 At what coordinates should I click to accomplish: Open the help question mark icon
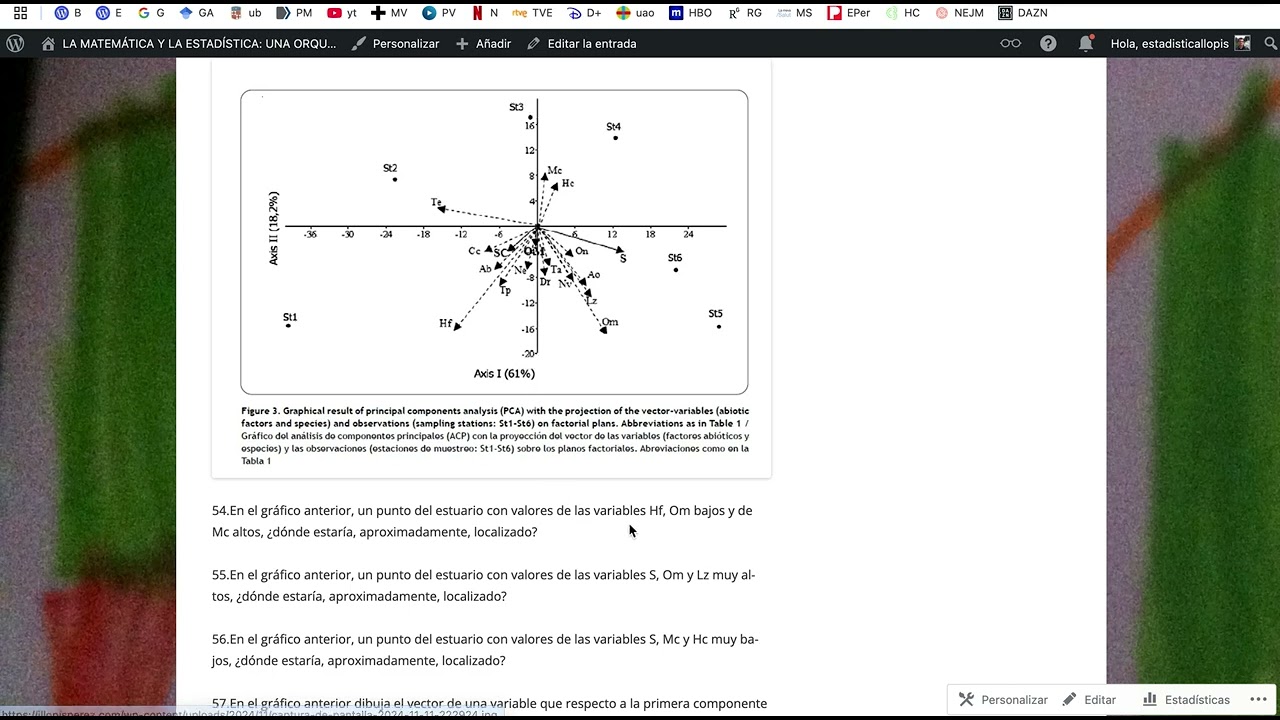(1048, 43)
